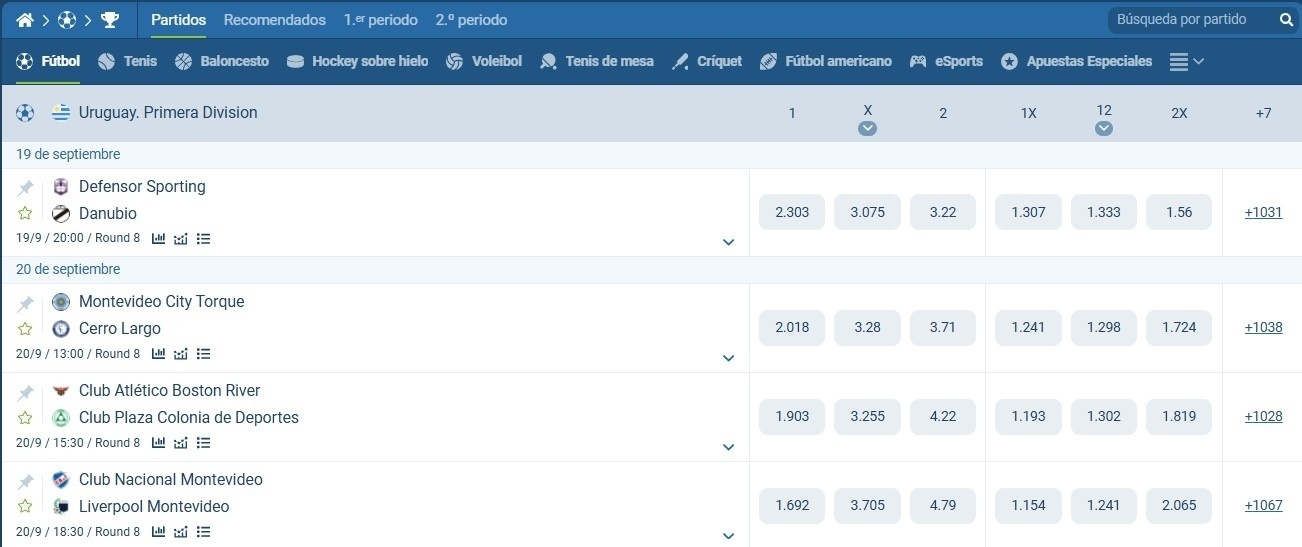
Task: Open list icon for Boston River match
Action: point(203,443)
